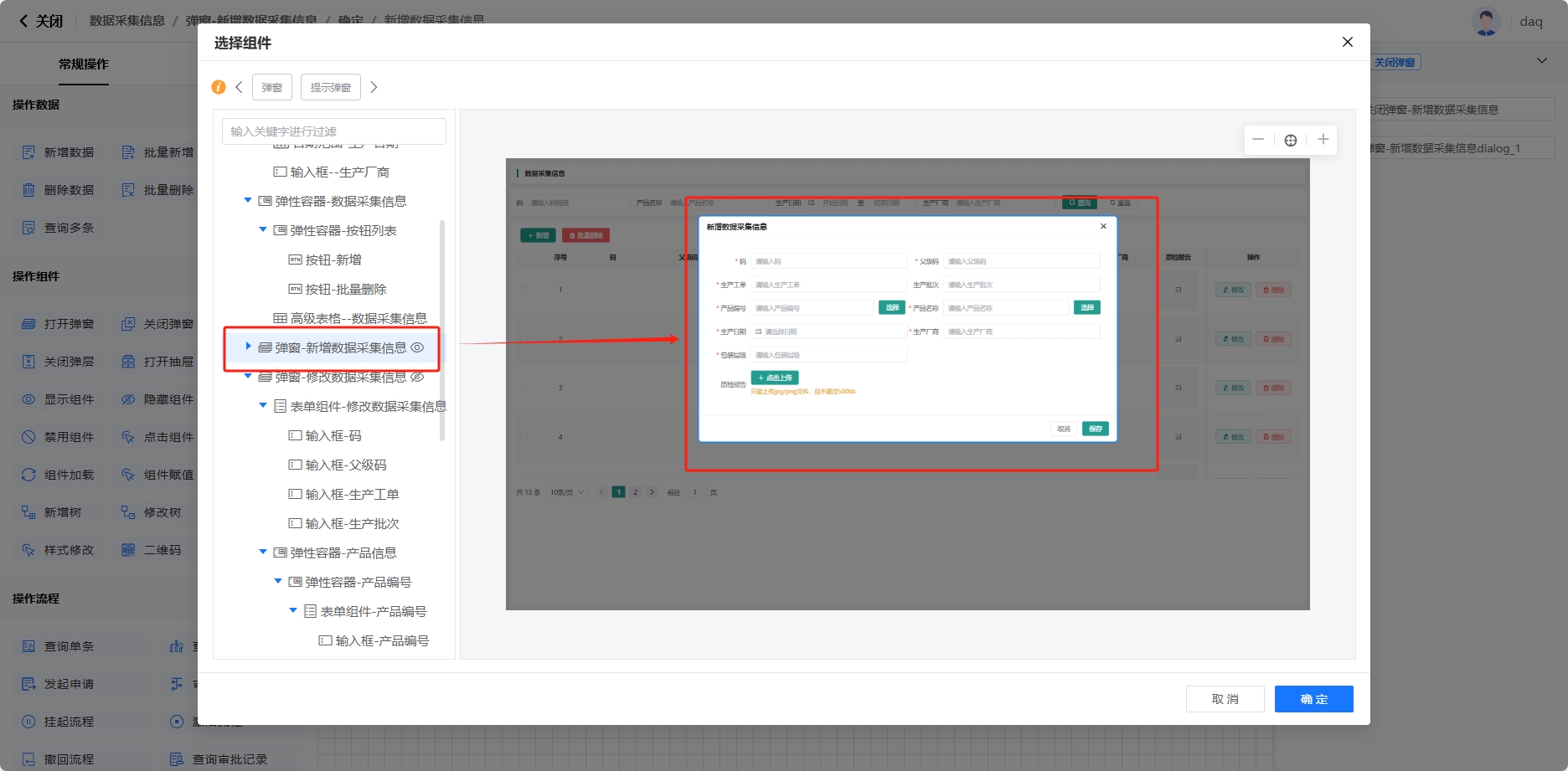
Task: Collapse the 表单组件-产品编号 node
Action: click(x=293, y=610)
